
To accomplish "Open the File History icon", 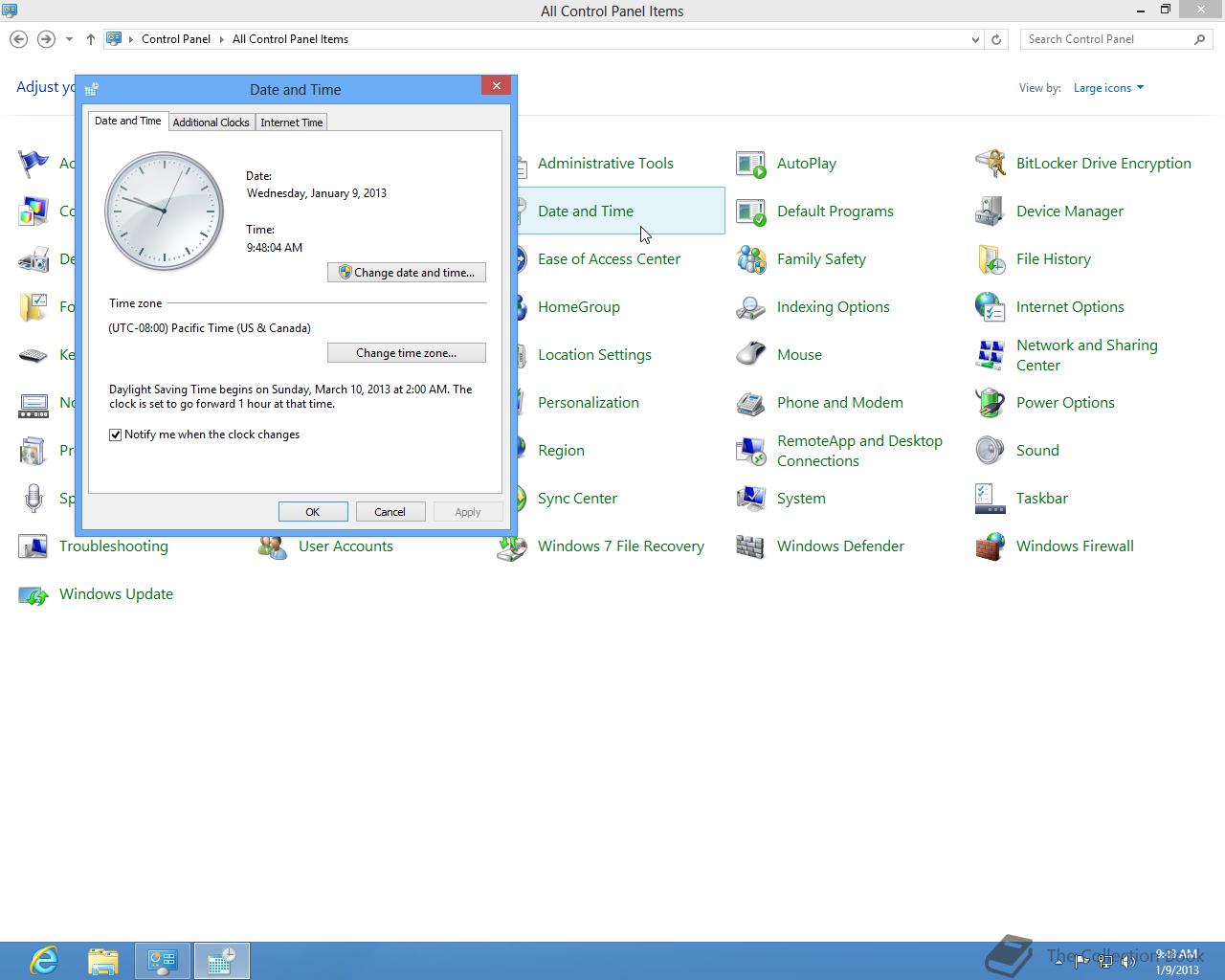I will [991, 259].
